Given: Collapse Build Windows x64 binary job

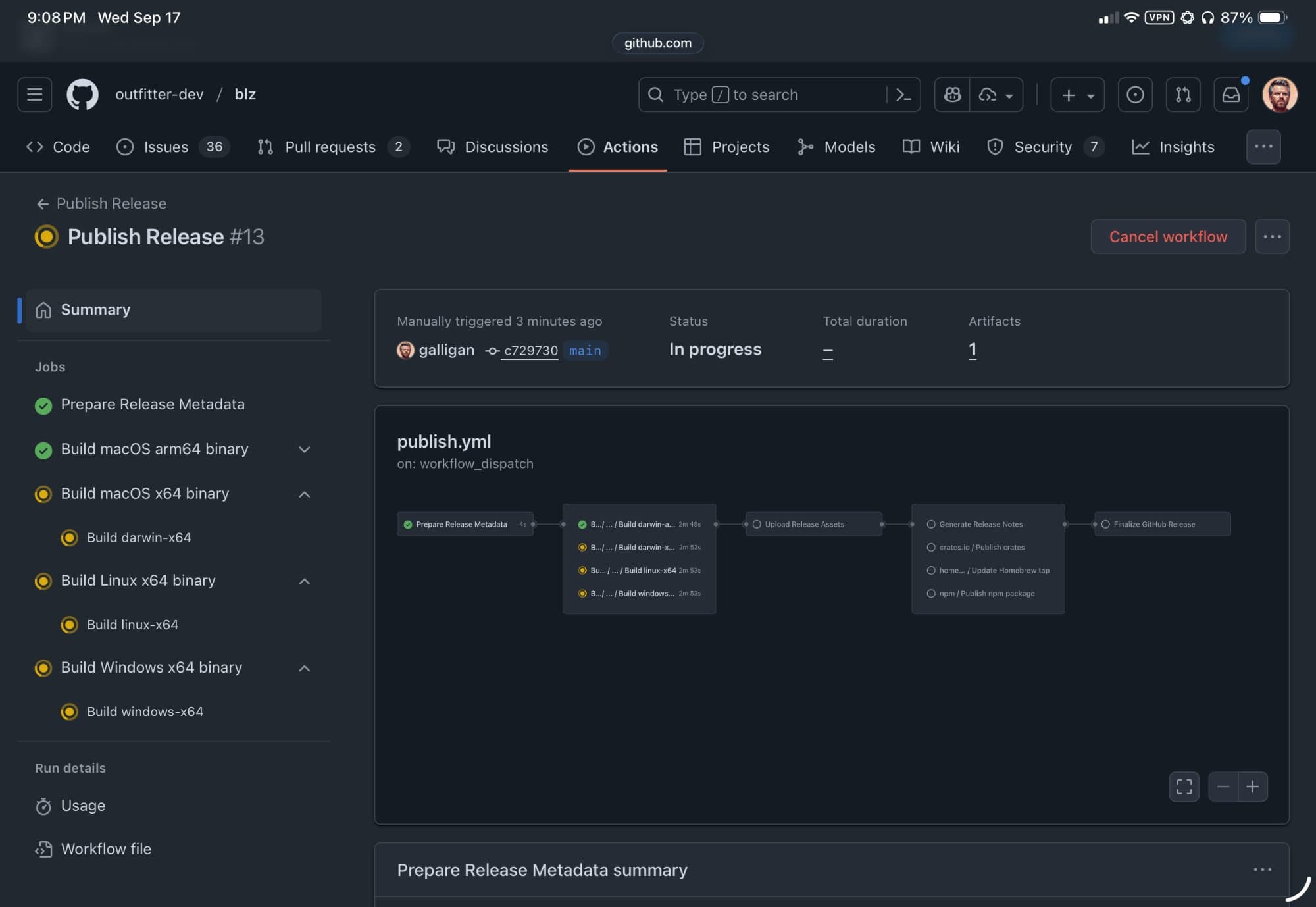Looking at the screenshot, I should [304, 668].
